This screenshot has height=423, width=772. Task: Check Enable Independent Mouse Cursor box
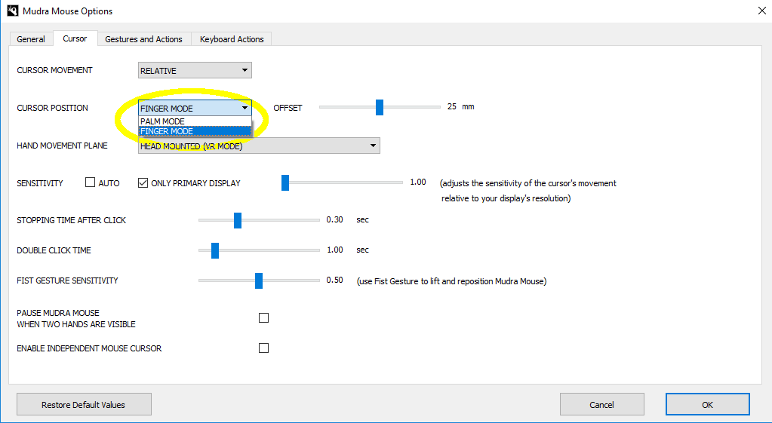pos(264,348)
